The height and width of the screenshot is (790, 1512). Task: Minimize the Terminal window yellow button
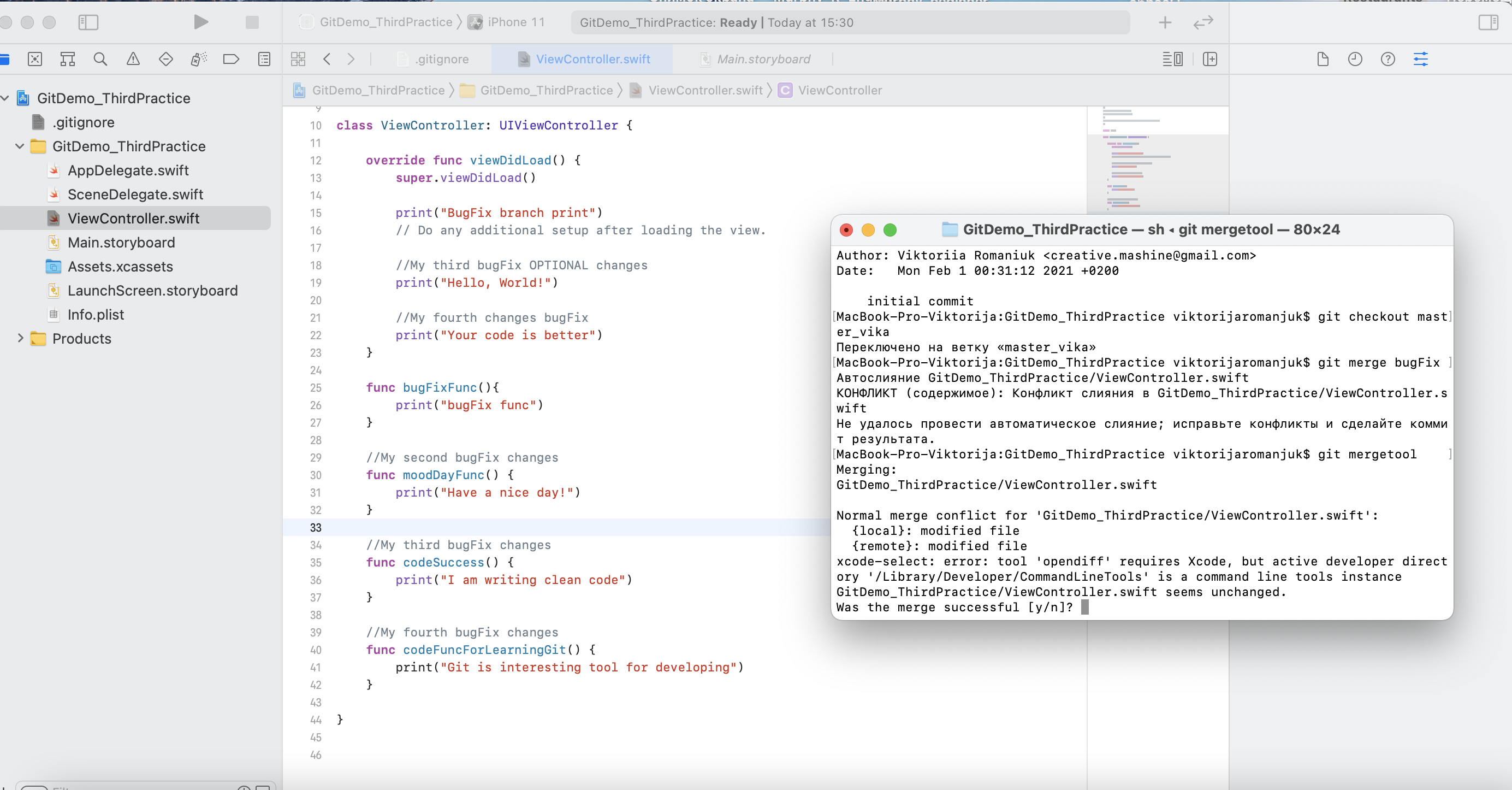[x=868, y=229]
